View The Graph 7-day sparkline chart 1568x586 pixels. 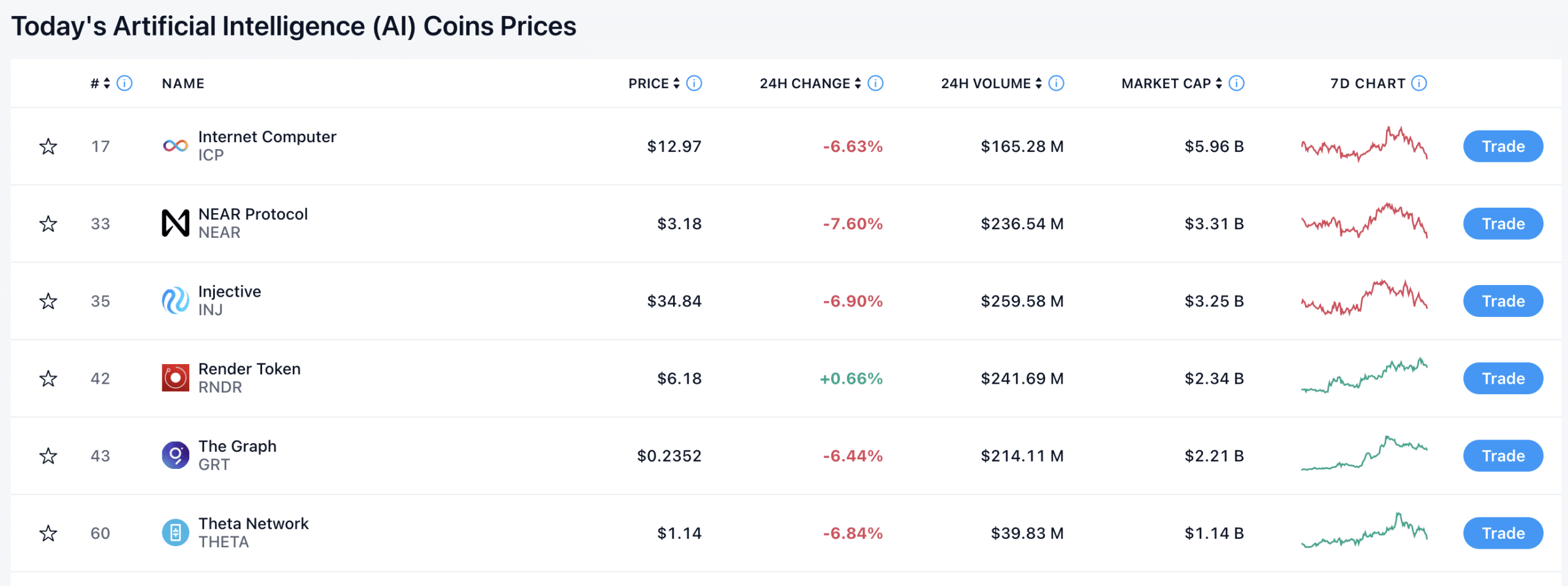(1364, 453)
